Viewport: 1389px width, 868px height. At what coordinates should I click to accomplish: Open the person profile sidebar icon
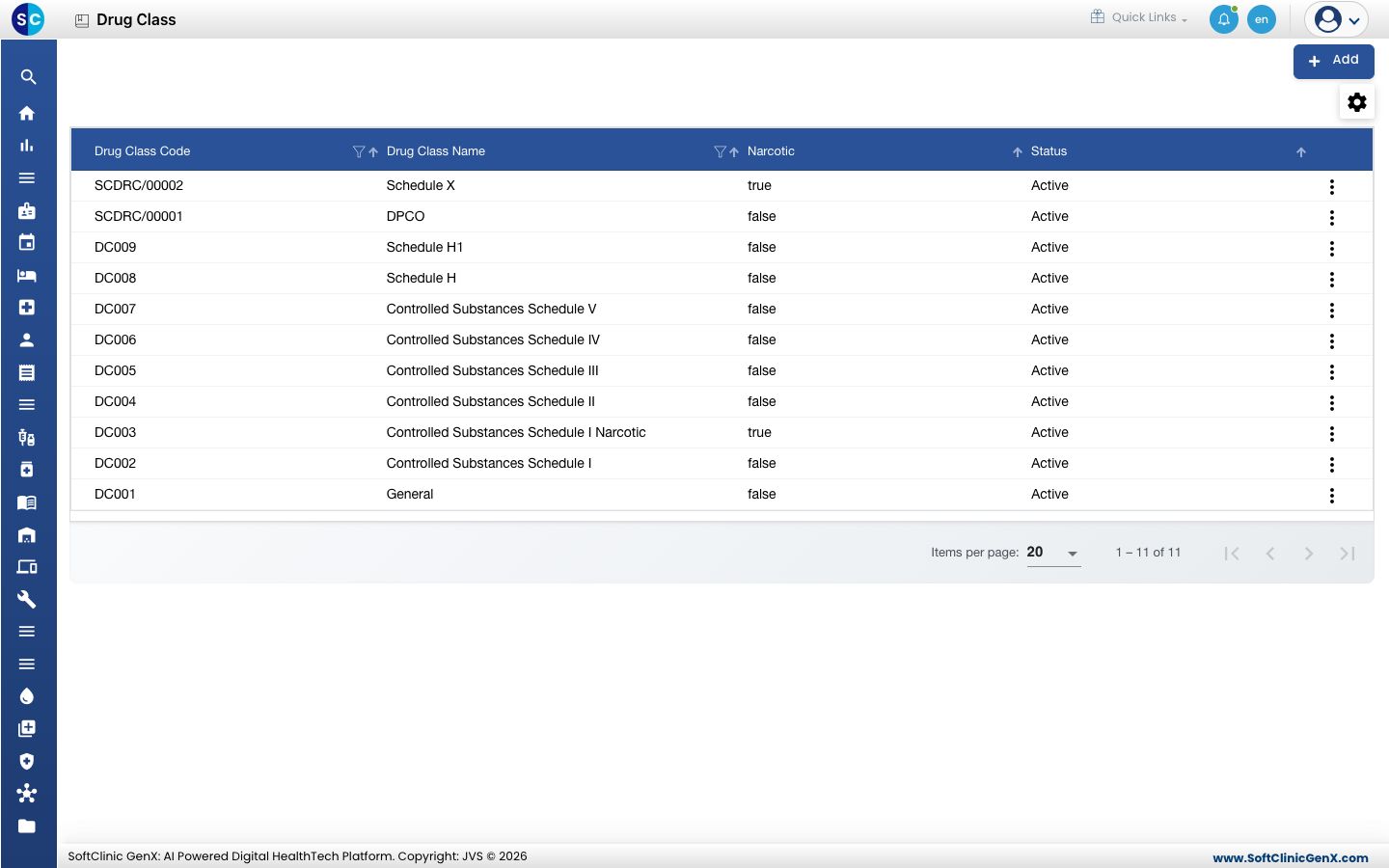pyautogui.click(x=27, y=339)
